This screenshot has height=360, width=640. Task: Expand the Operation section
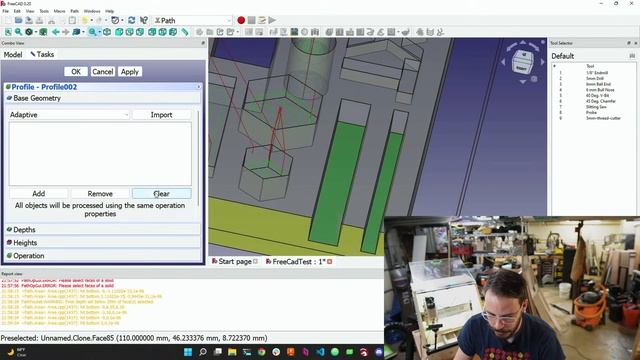point(103,256)
